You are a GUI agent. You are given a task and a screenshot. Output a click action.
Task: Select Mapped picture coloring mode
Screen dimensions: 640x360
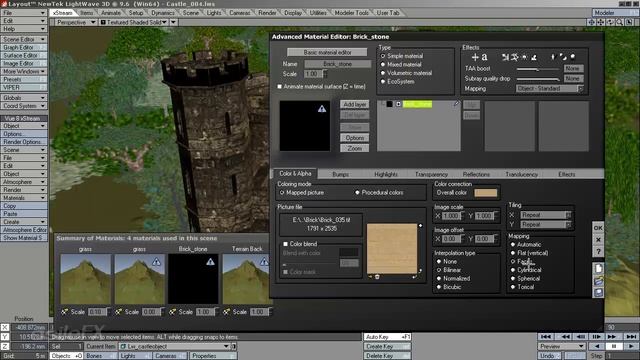coord(302,193)
